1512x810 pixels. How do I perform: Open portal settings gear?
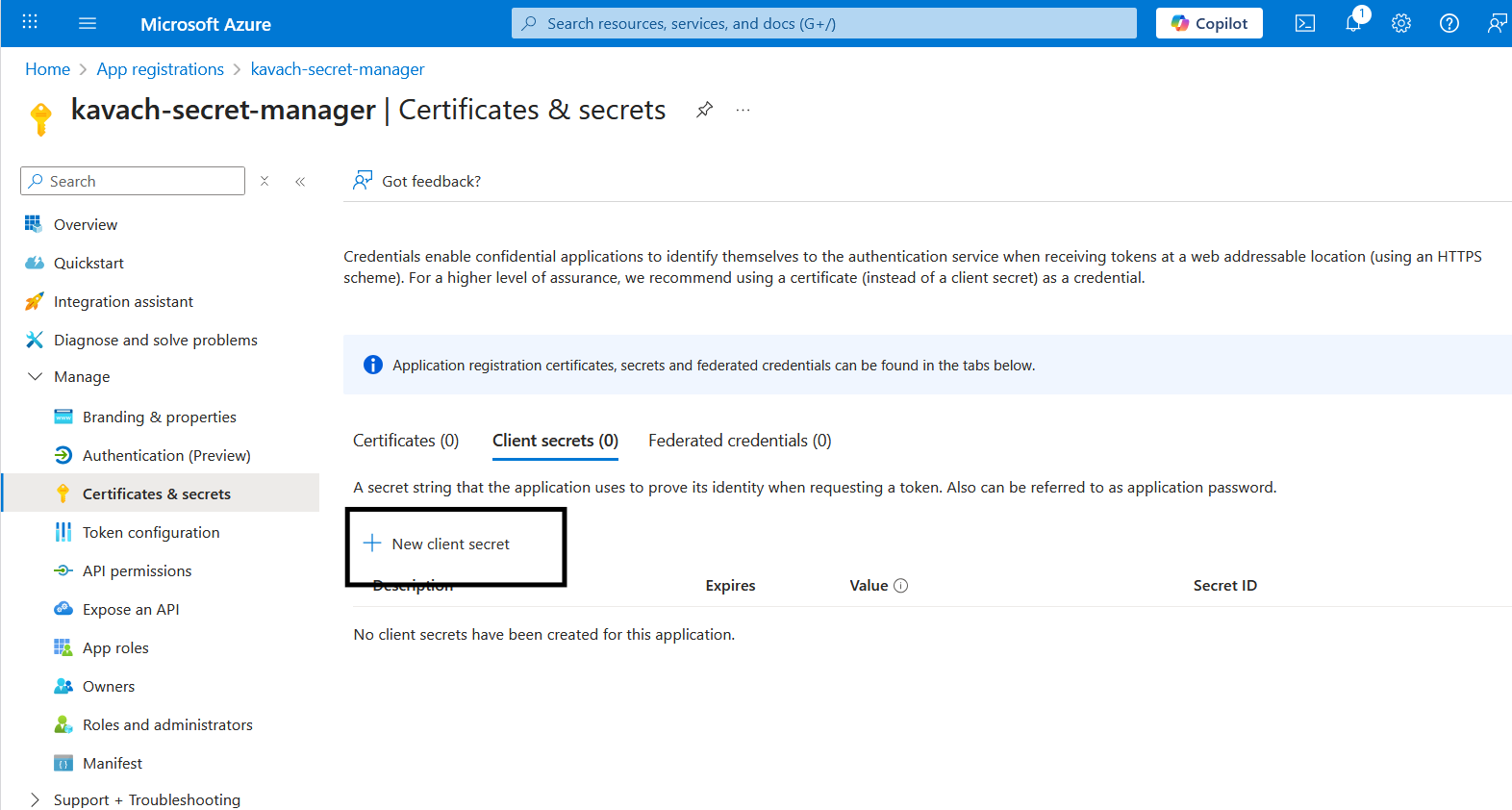click(x=1401, y=23)
